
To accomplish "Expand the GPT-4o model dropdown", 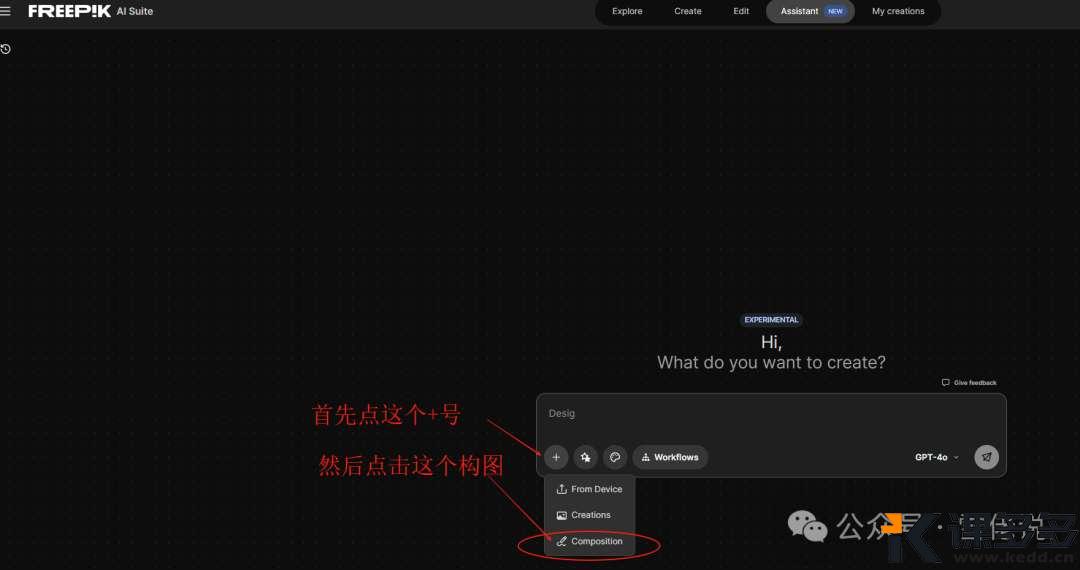I will click(937, 457).
